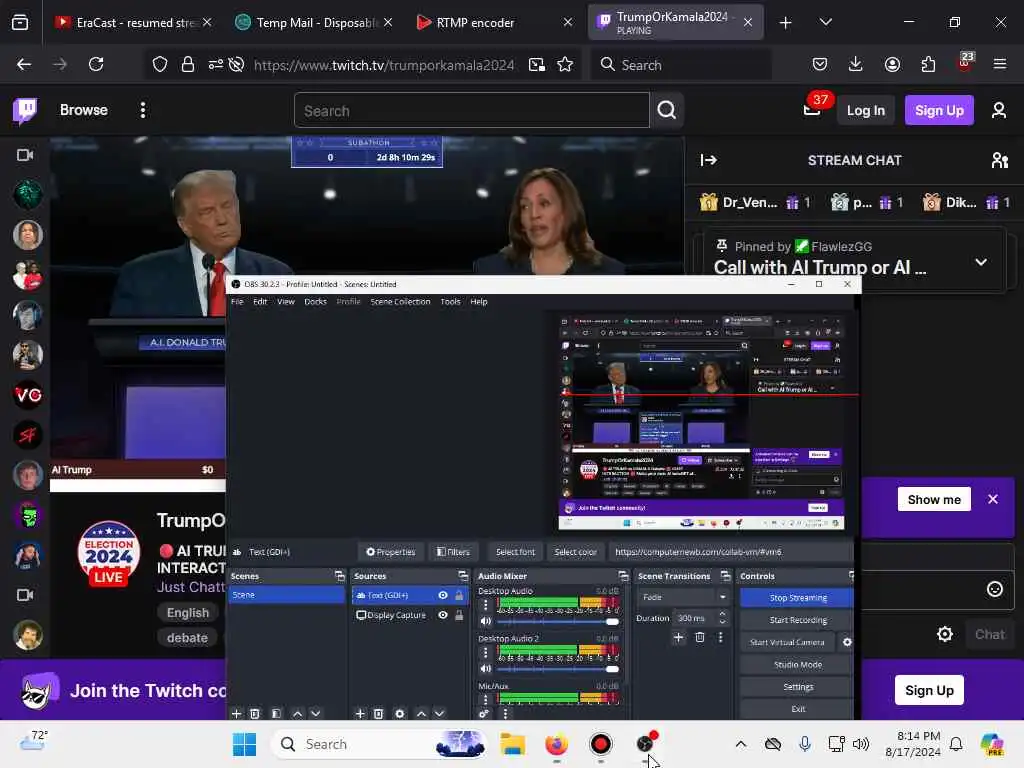Move selected source down arrow
The image size is (1024, 768).
(440, 714)
